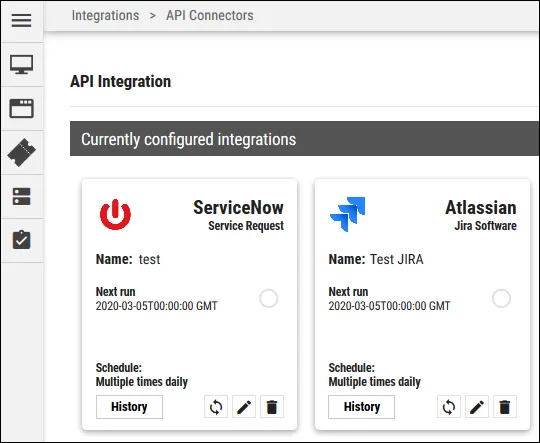Viewport: 540px width, 443px height.
Task: Delete the ServiceNow test integration
Action: pos(272,407)
